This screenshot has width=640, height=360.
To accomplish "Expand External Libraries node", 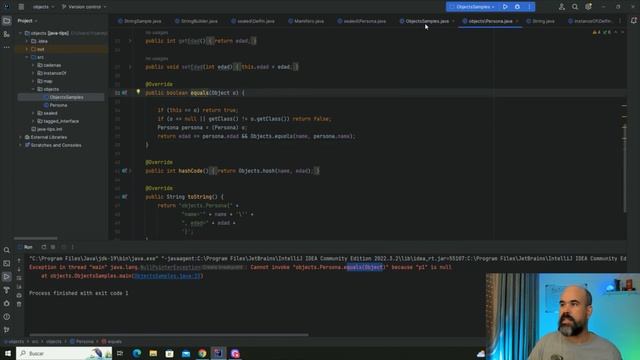I will [x=20, y=137].
